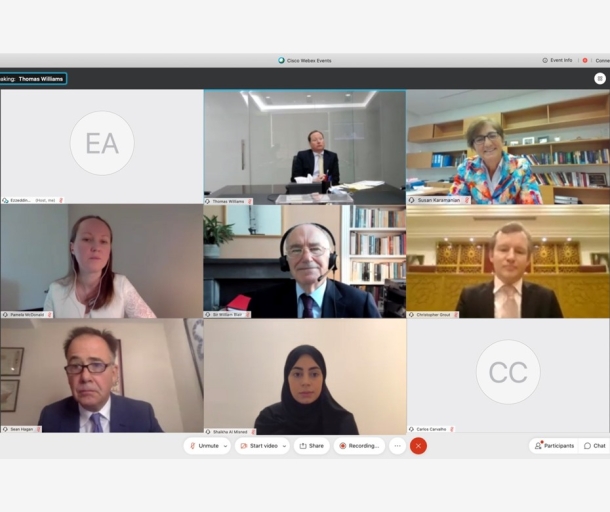Viewport: 610px width, 512px height.
Task: Switch layout with the grid view icon
Action: pyautogui.click(x=600, y=79)
